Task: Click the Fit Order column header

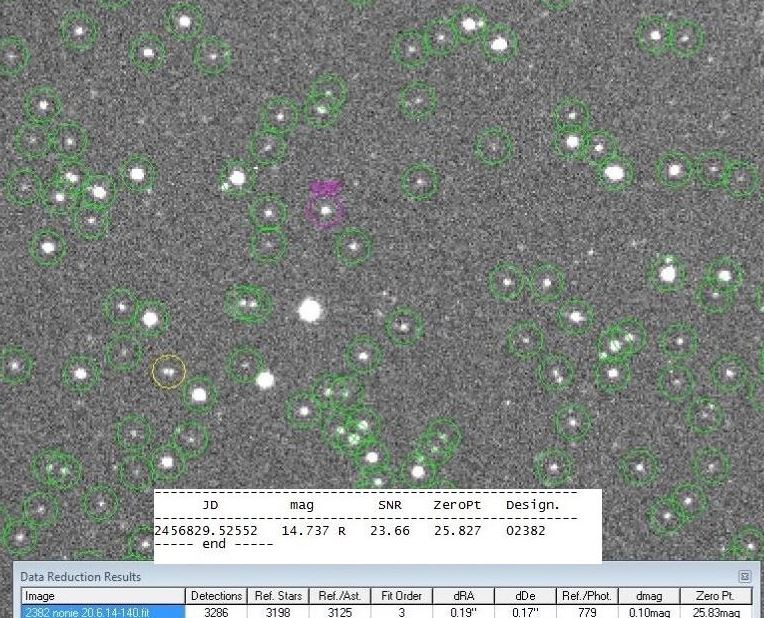Action: 401,596
